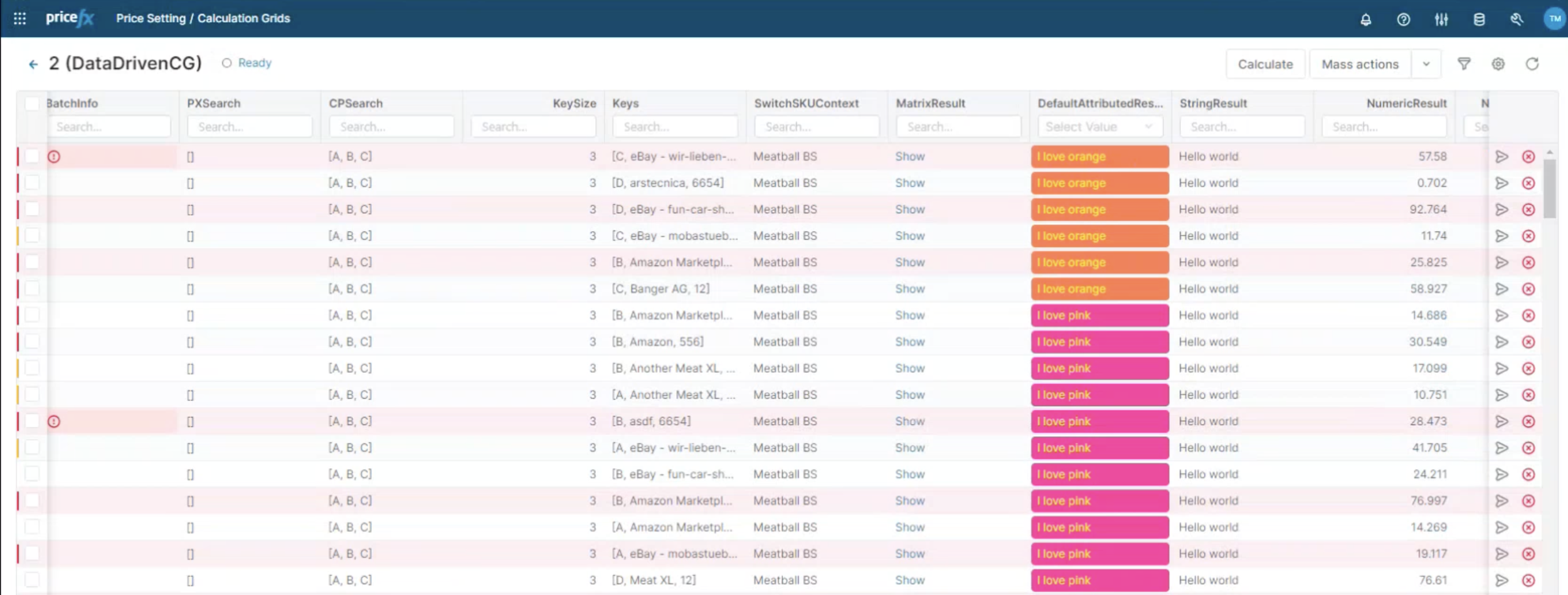Refresh the calculation grid
This screenshot has width=1568, height=595.
click(x=1532, y=63)
